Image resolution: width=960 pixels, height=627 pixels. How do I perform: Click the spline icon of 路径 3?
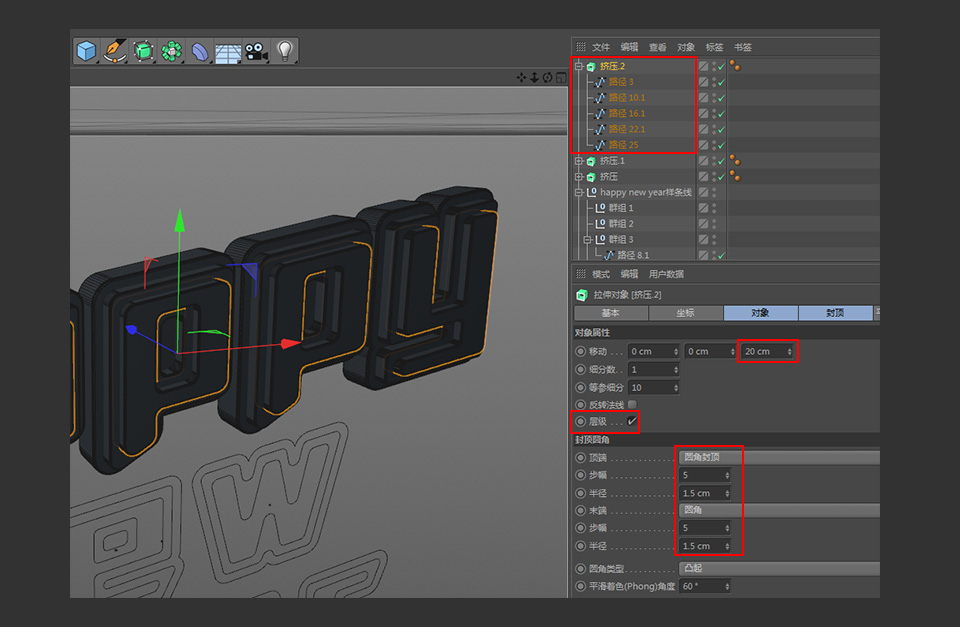coord(600,82)
